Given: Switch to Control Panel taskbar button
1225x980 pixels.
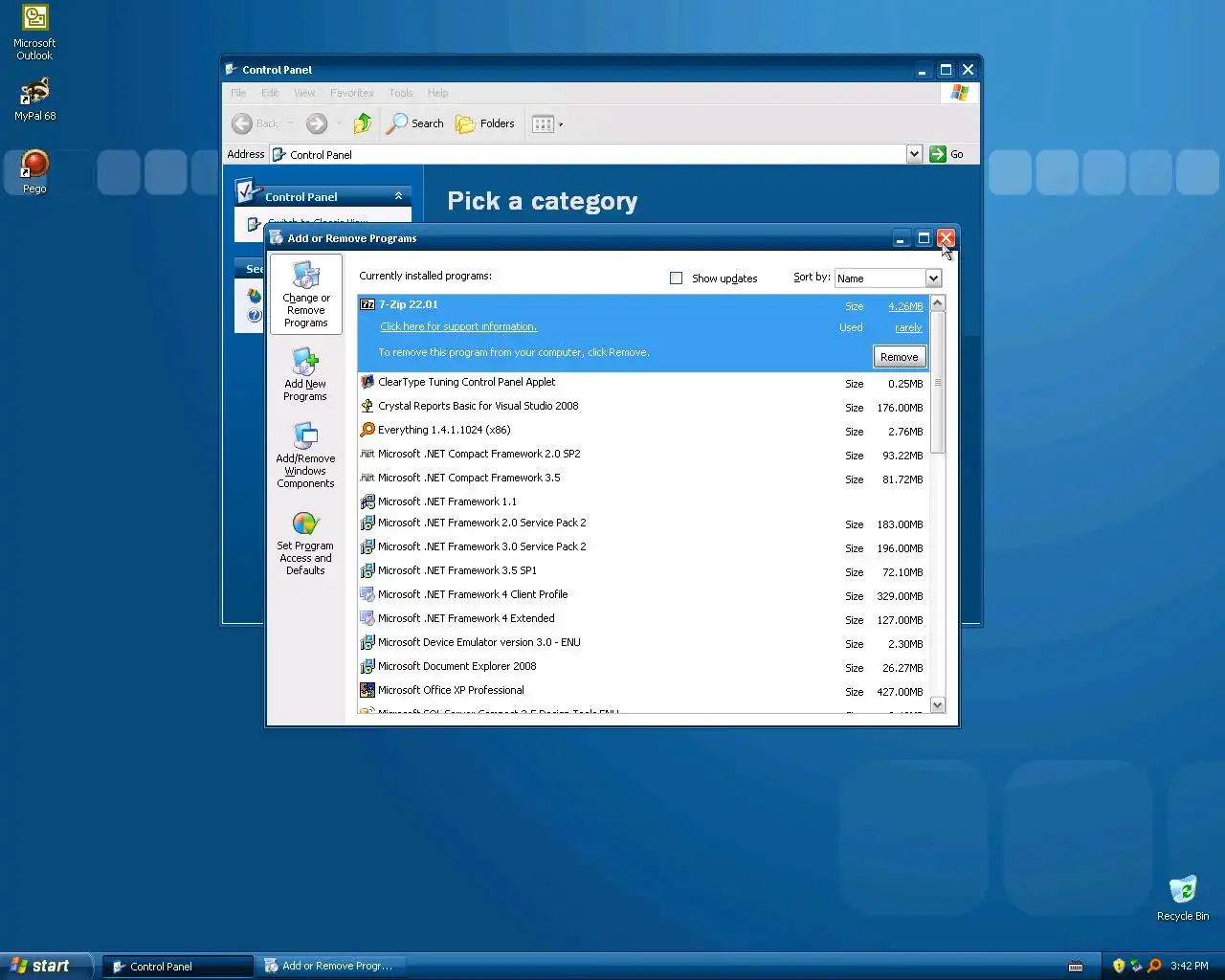Looking at the screenshot, I should [x=178, y=967].
